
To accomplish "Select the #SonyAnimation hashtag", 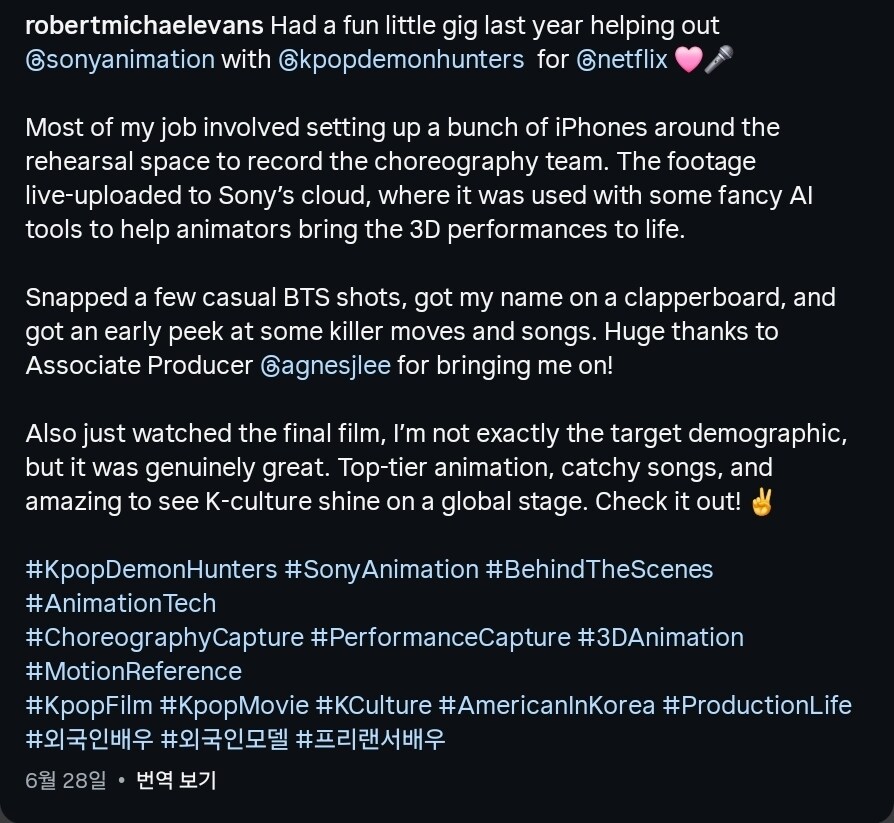I will (381, 570).
